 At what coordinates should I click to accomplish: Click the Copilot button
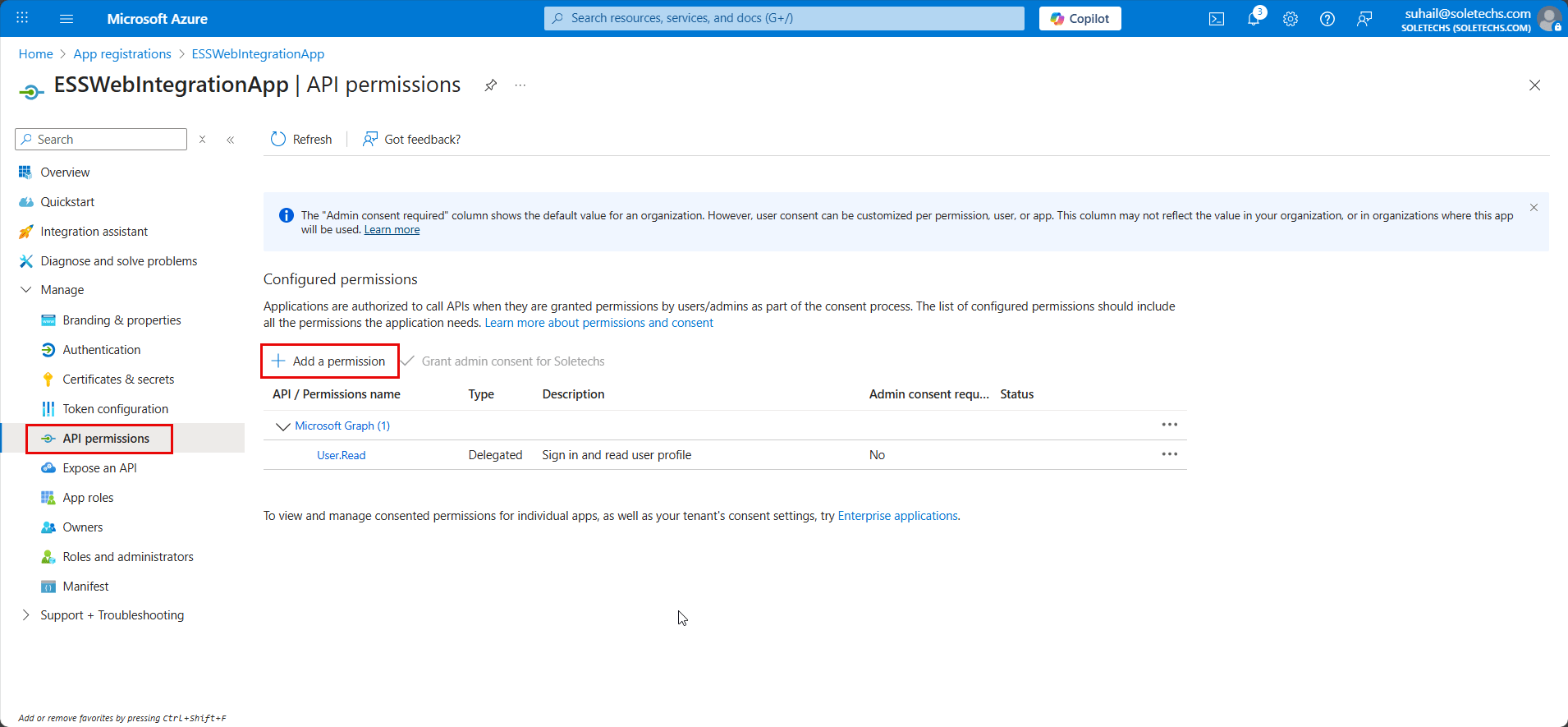click(1080, 19)
